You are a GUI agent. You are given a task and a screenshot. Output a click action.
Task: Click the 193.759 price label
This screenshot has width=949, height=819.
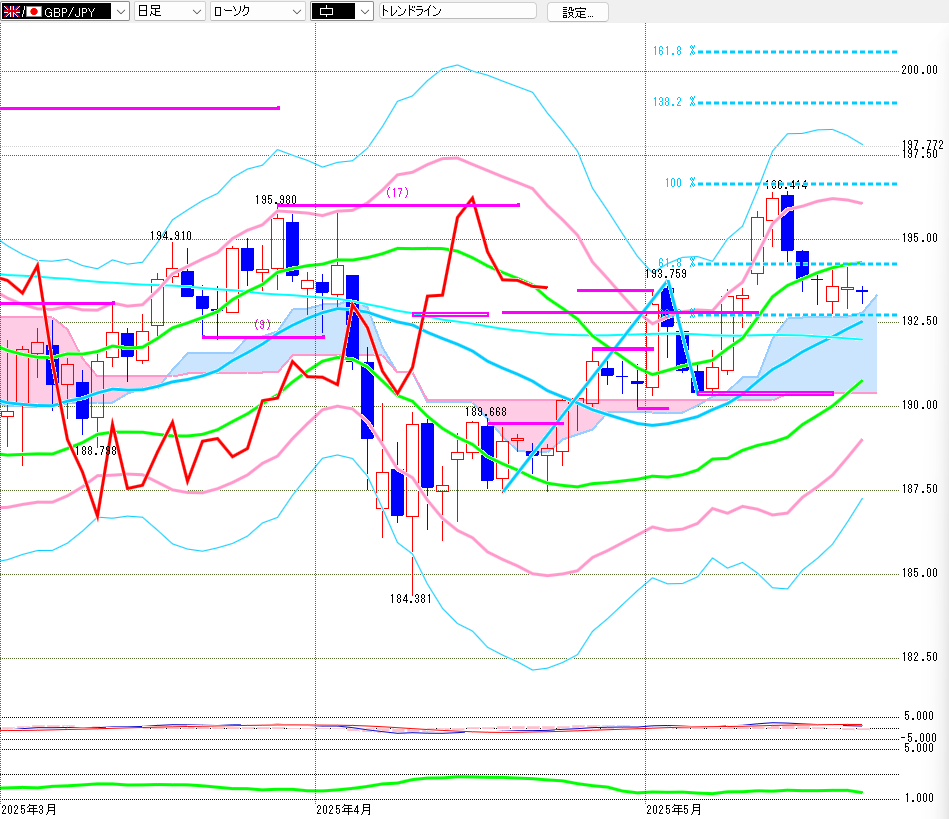click(x=666, y=274)
